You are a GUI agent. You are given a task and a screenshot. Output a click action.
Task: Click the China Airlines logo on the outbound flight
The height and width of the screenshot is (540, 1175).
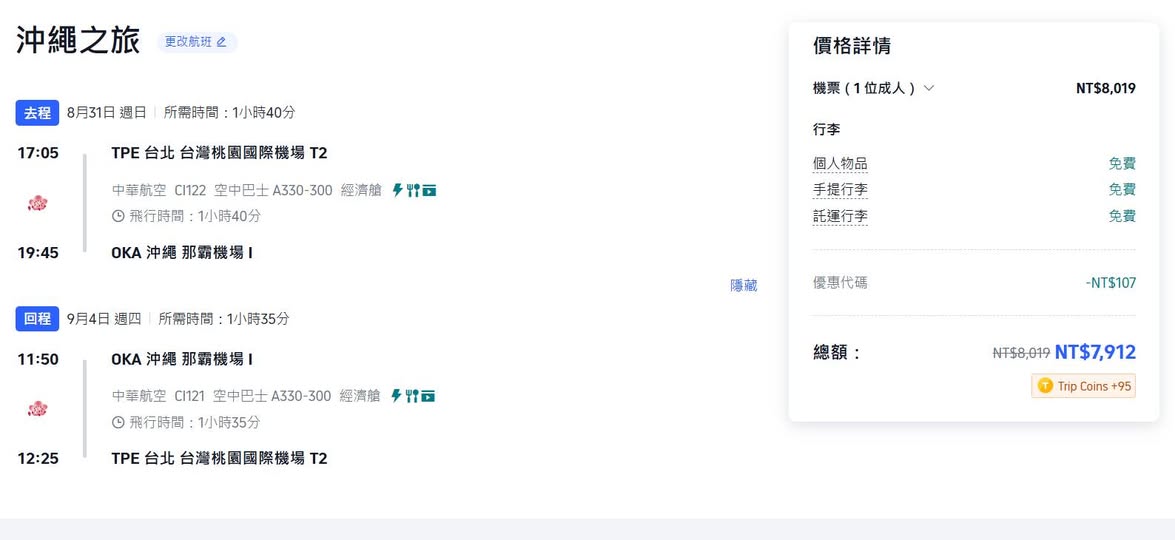point(38,203)
